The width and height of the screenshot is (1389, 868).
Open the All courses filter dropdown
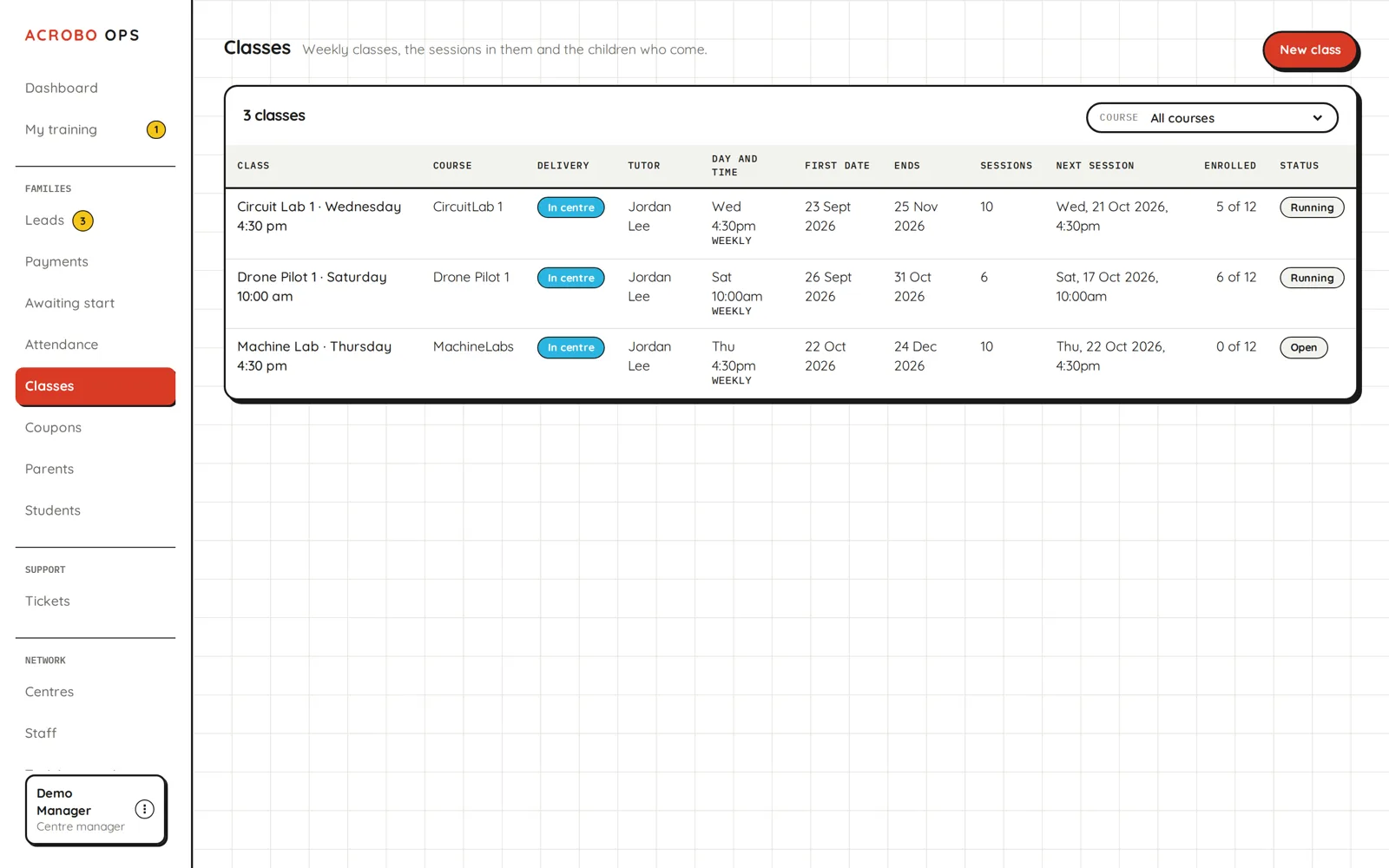(1212, 118)
